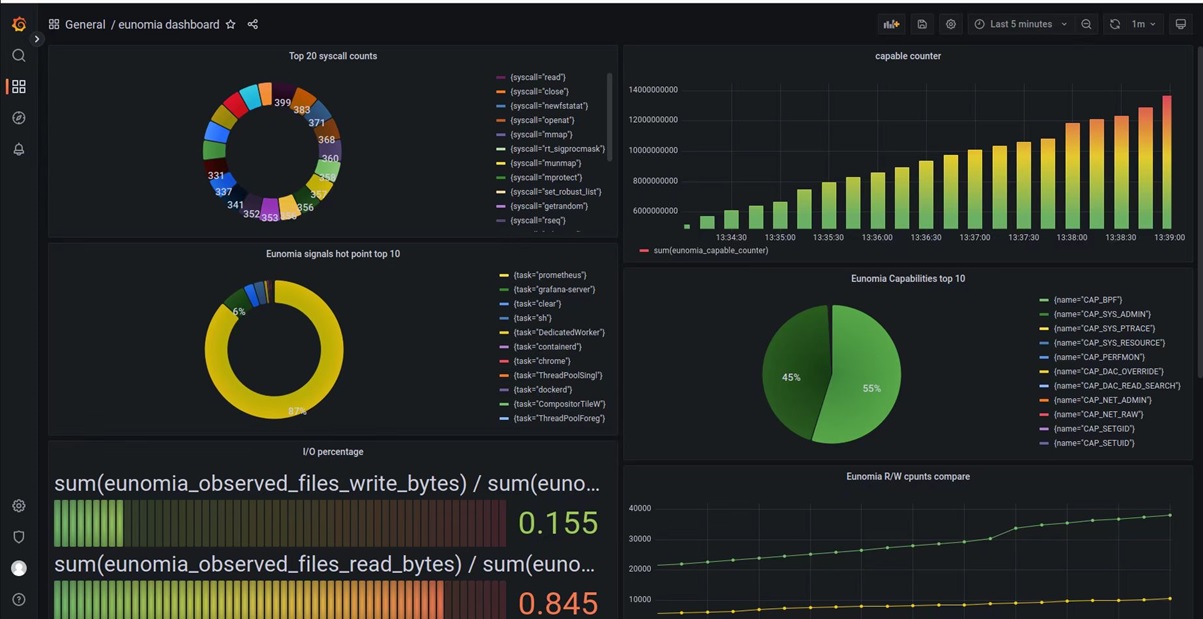Open the Explore compass in the sidebar
1203x619 pixels.
pos(18,117)
